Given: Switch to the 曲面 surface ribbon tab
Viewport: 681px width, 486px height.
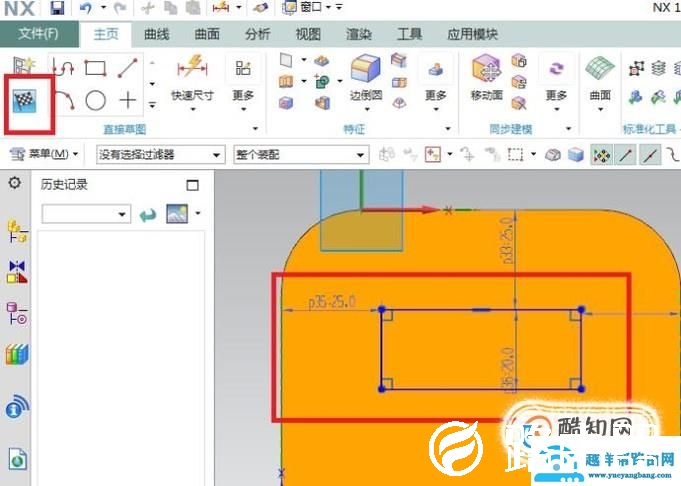Looking at the screenshot, I should click(207, 34).
